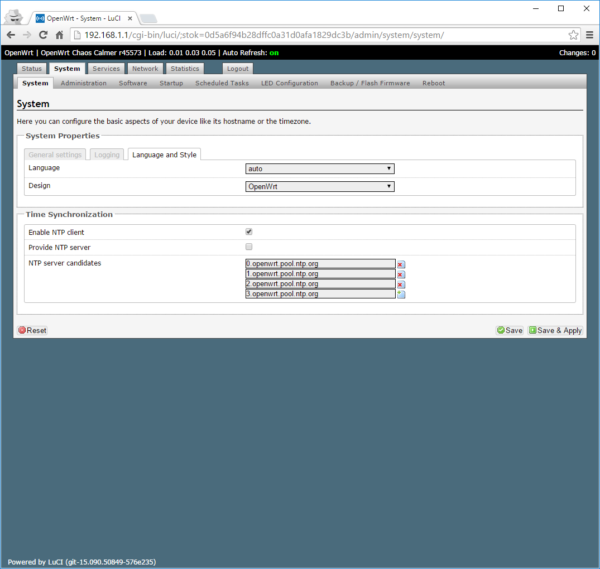
Task: Expand the Design theme dropdown
Action: [x=319, y=186]
